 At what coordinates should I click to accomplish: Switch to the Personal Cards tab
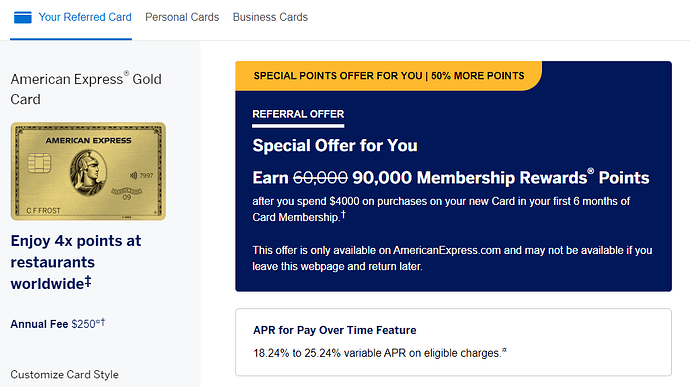pos(182,17)
